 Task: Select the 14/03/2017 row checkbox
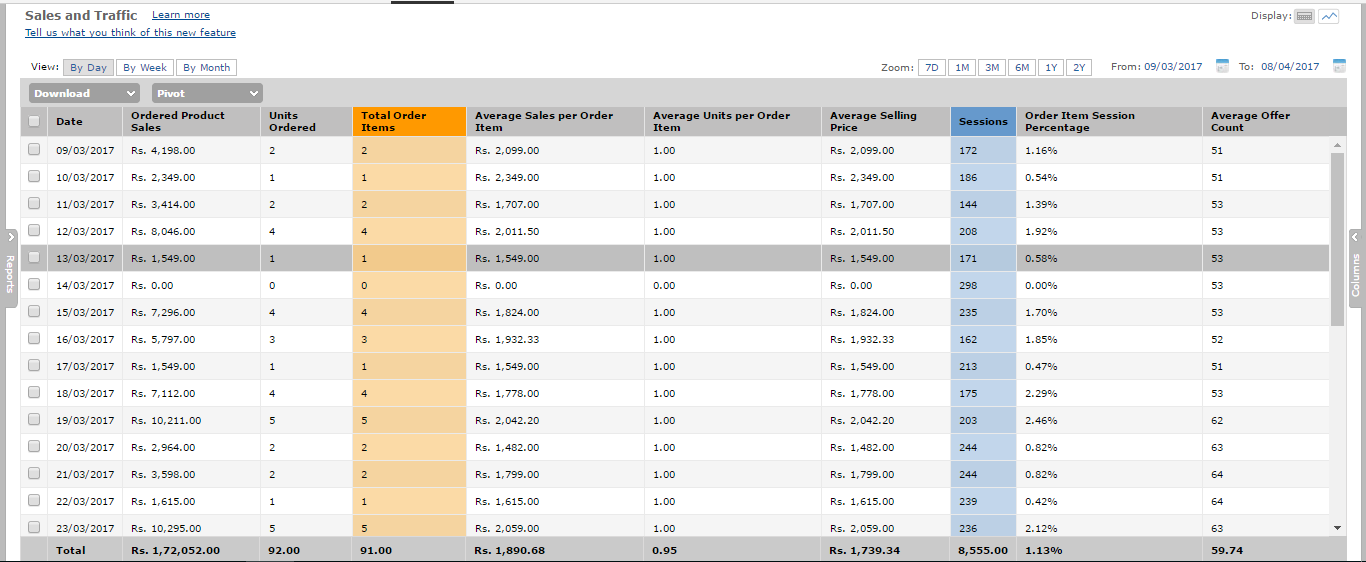[34, 285]
